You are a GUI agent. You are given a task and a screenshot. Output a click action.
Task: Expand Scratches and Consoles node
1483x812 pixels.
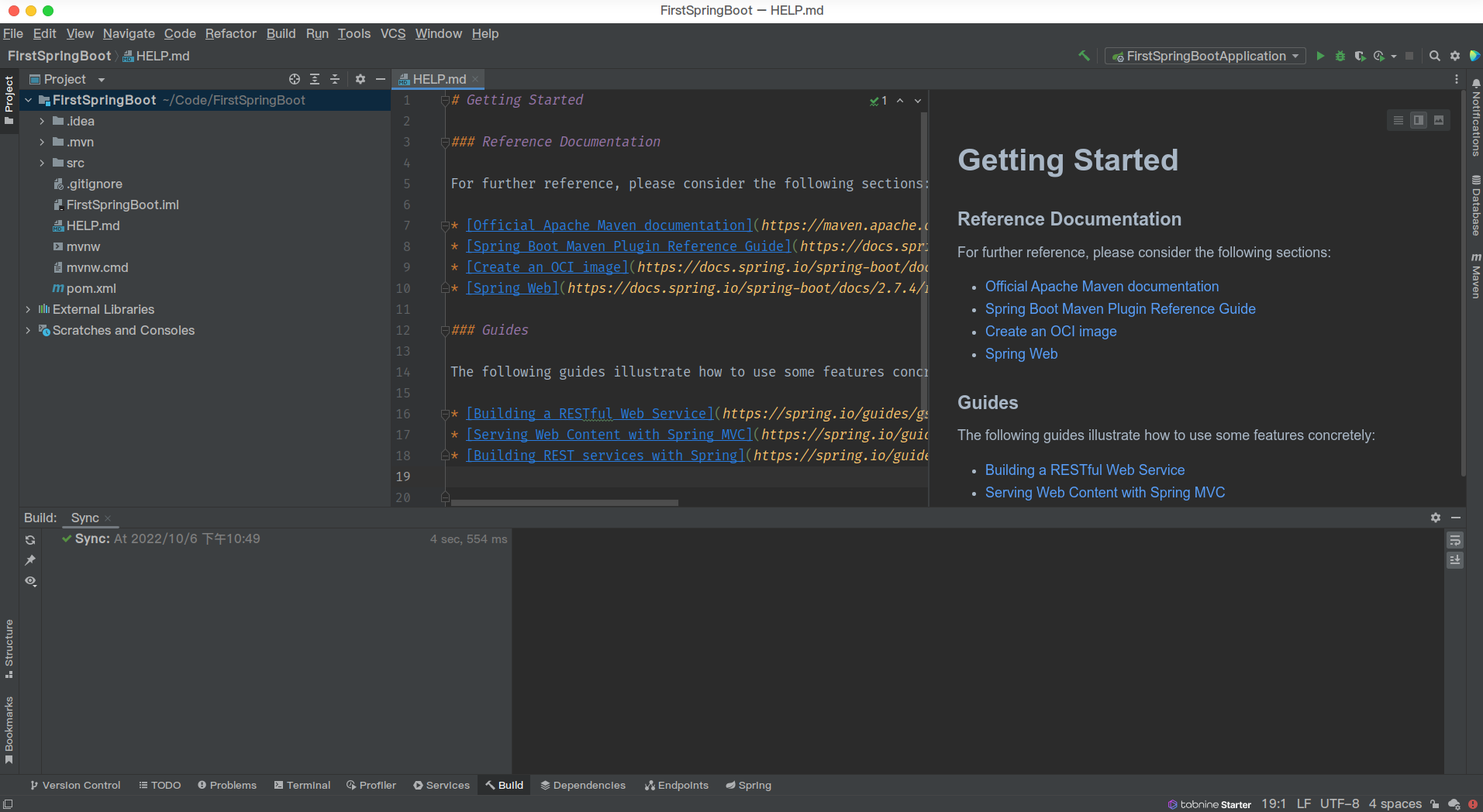click(x=28, y=330)
